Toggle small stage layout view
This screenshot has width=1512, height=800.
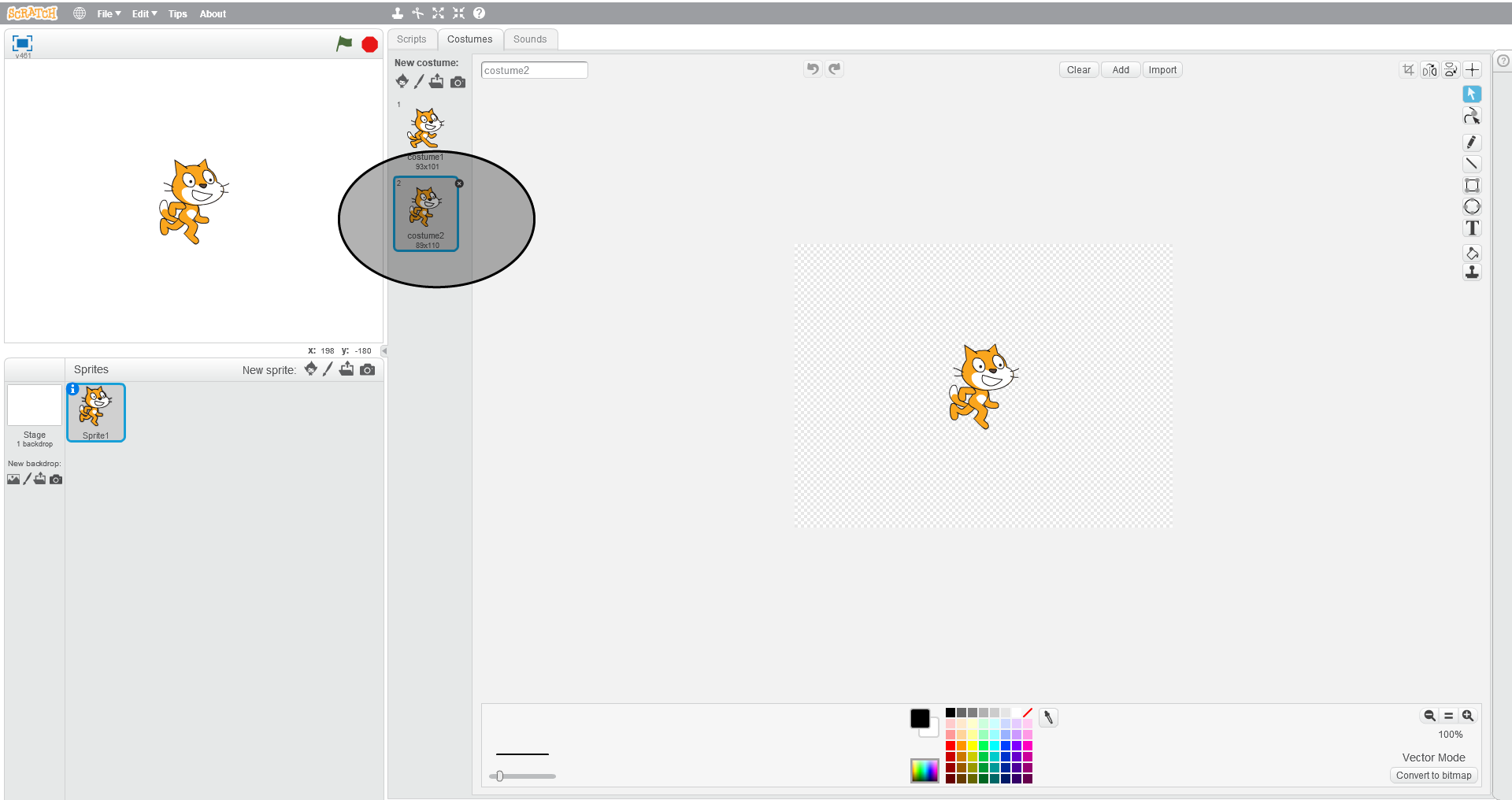pos(21,44)
